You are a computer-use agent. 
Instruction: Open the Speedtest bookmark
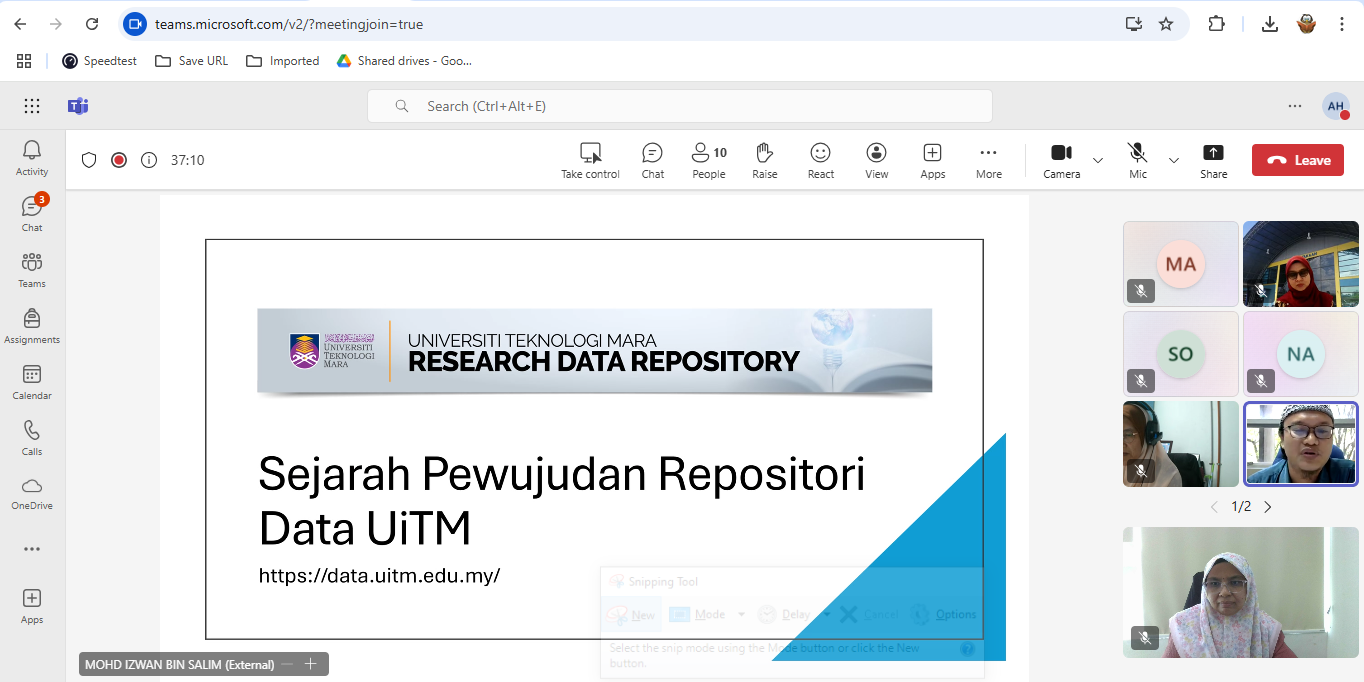99,61
